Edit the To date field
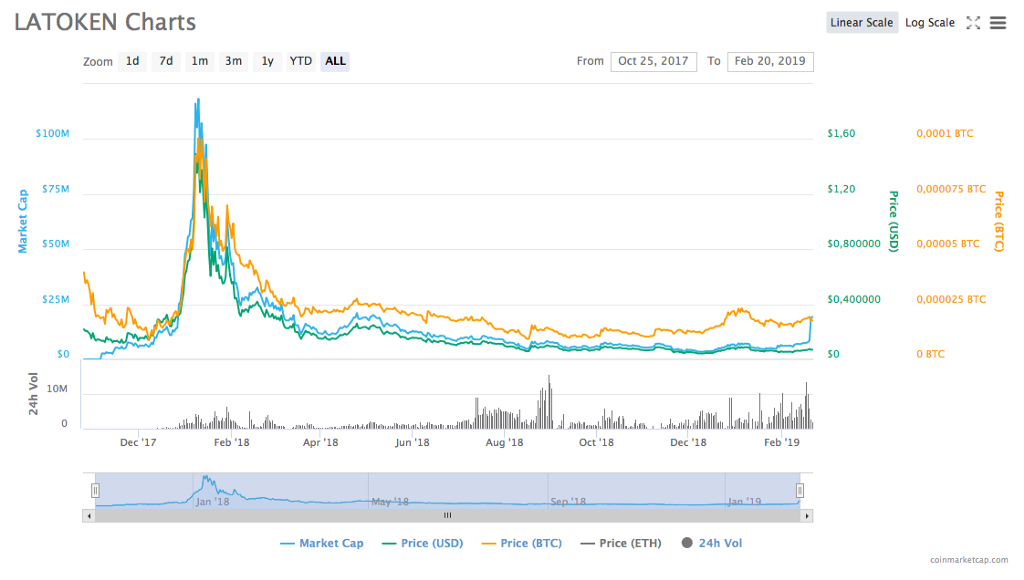Viewport: 1024px width, 580px height. tap(770, 61)
